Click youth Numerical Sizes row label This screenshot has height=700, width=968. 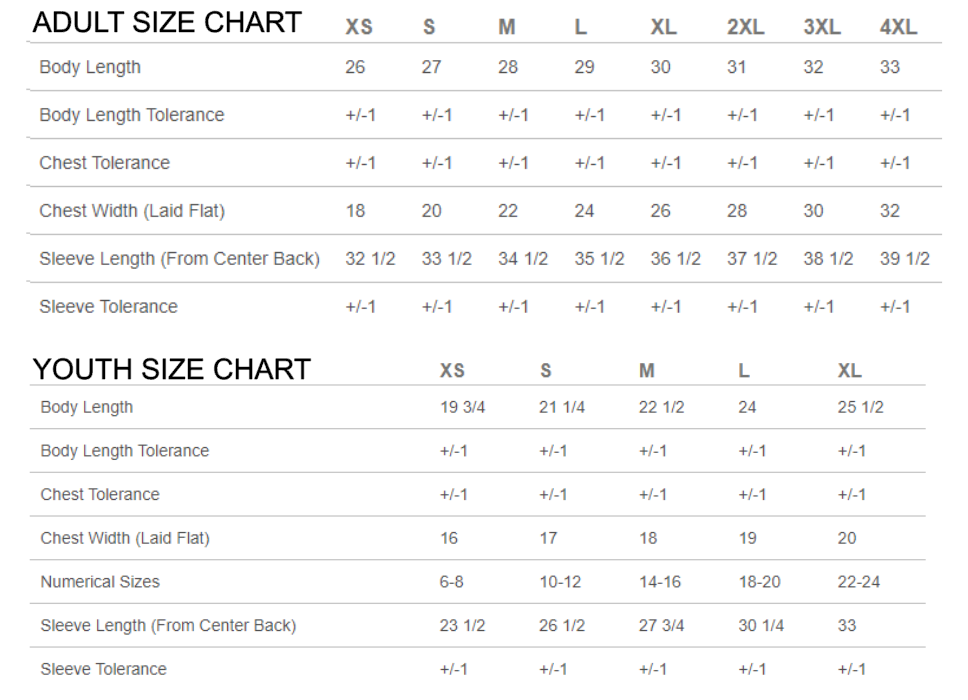[x=100, y=582]
